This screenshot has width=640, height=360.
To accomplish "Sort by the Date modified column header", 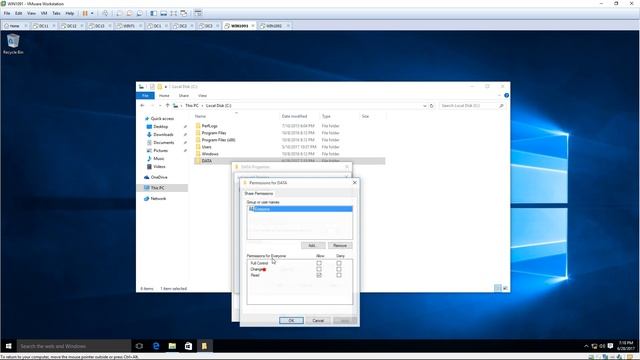I will click(294, 116).
